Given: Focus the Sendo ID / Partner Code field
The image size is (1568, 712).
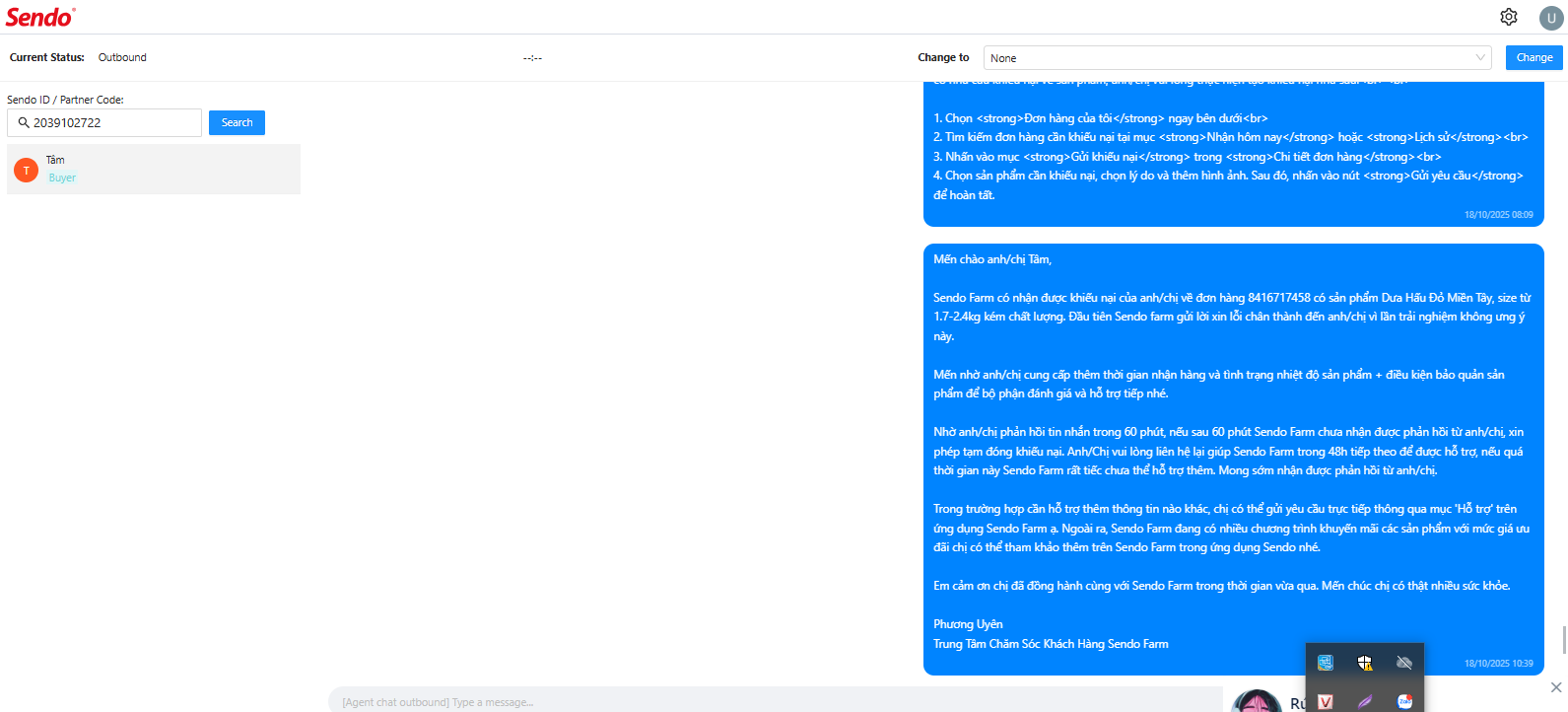Looking at the screenshot, I should (x=104, y=122).
